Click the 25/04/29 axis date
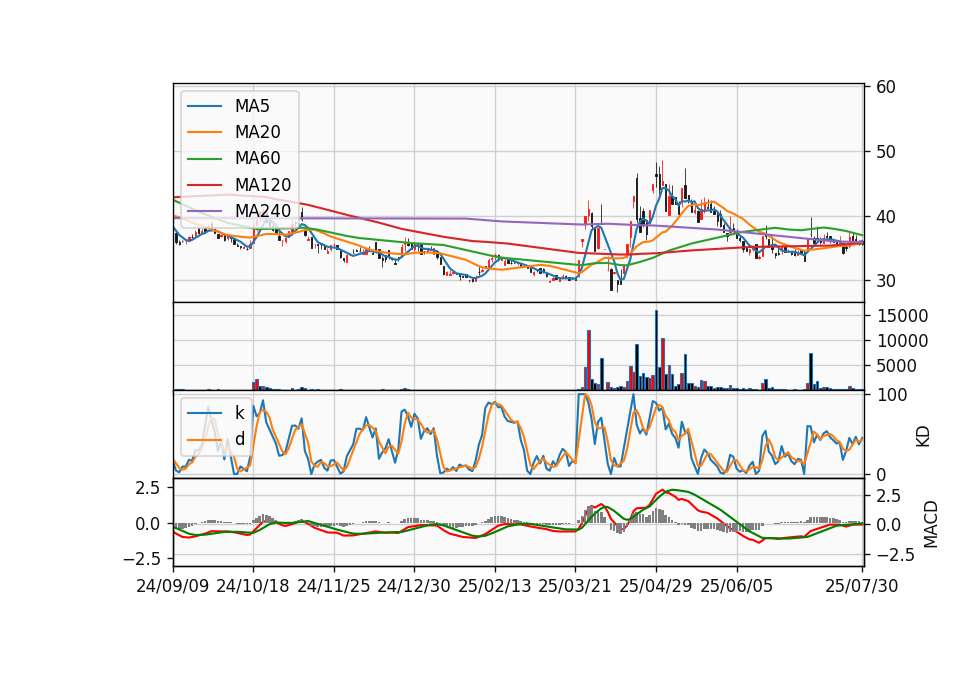Screen dimensions: 960x690 coord(656,586)
